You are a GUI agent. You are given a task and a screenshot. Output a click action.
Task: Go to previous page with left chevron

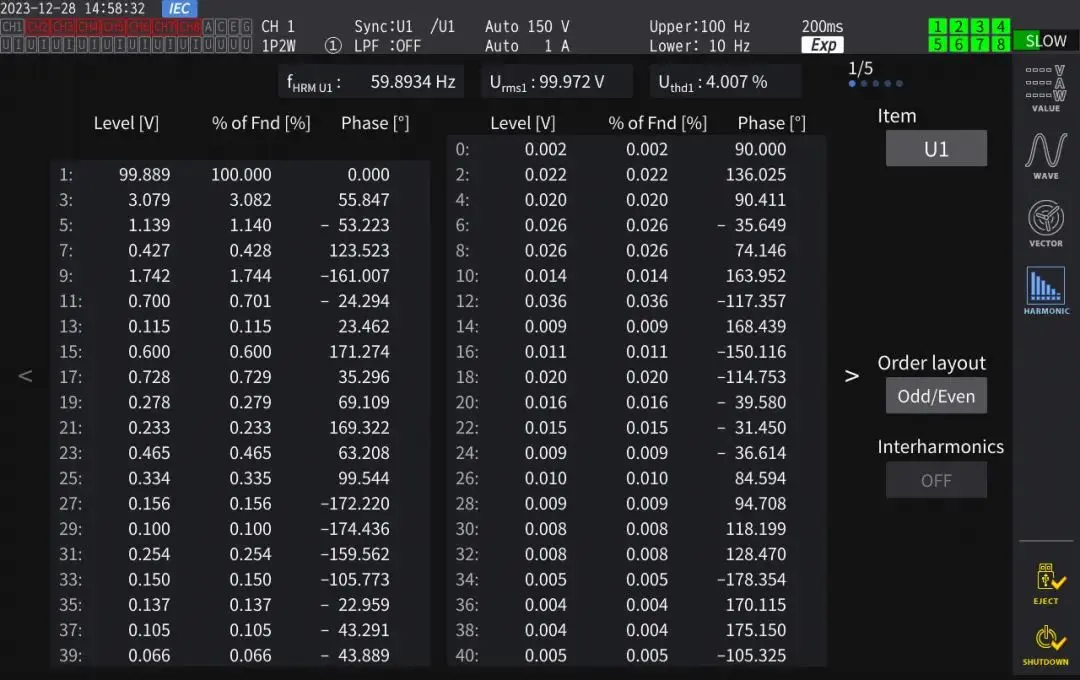[26, 376]
